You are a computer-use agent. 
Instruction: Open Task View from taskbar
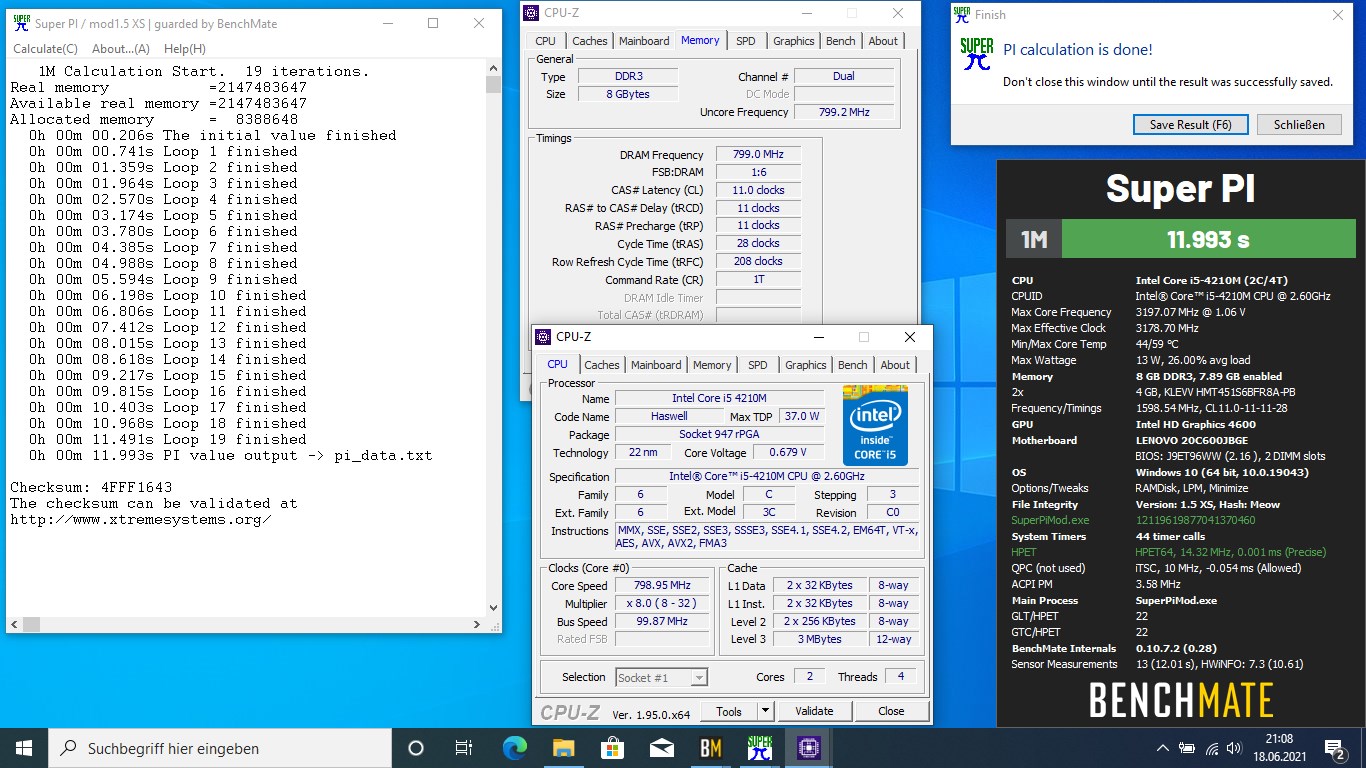coord(464,748)
